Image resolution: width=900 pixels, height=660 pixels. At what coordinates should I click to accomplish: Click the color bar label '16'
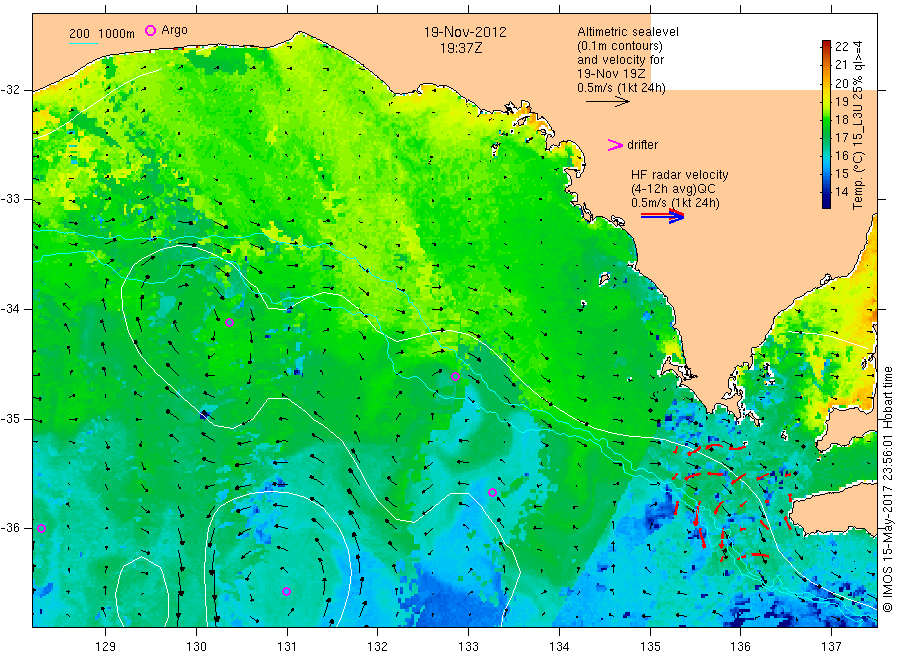click(x=841, y=156)
